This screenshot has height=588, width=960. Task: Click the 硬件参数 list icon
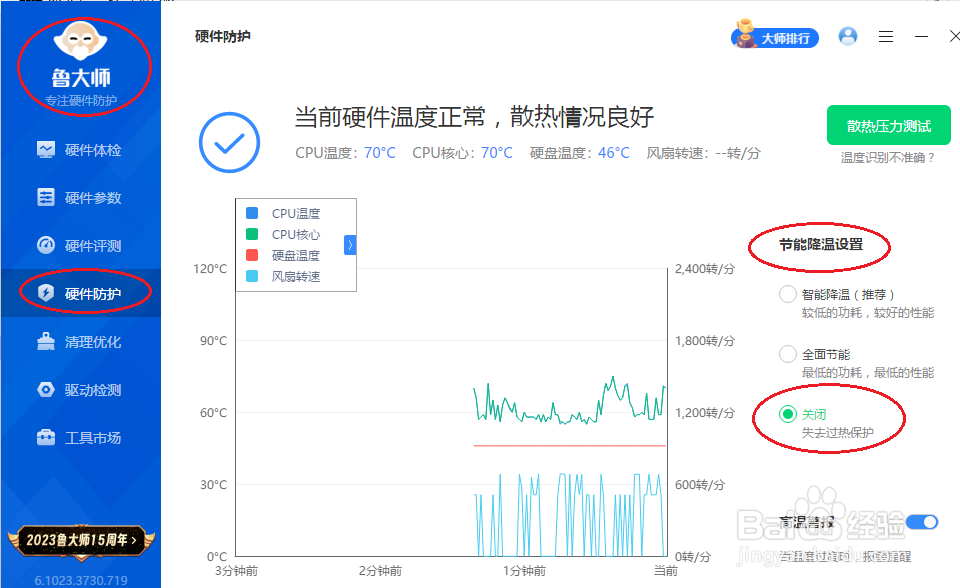[x=46, y=197]
